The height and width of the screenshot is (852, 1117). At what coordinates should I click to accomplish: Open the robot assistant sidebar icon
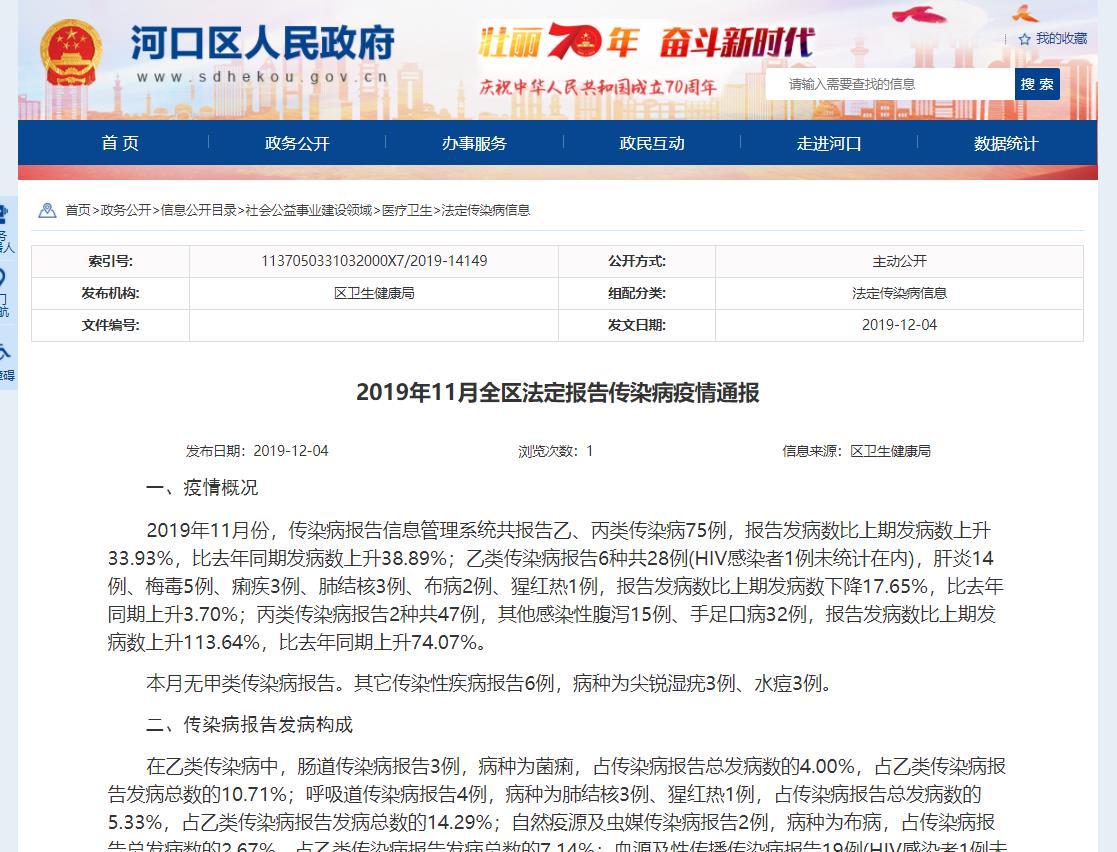pyautogui.click(x=4, y=225)
